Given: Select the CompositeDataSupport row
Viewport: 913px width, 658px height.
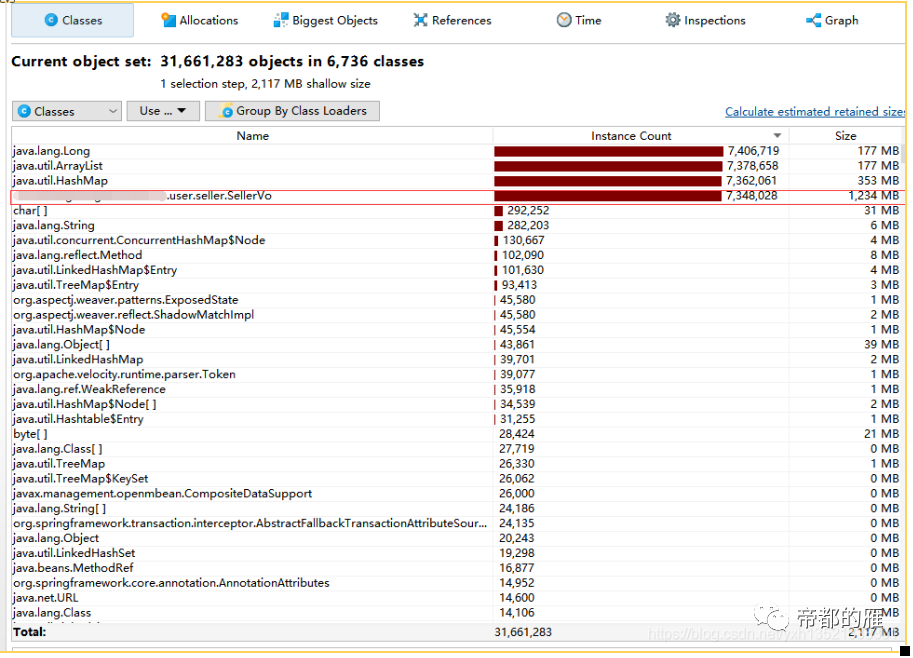Looking at the screenshot, I should pos(456,494).
